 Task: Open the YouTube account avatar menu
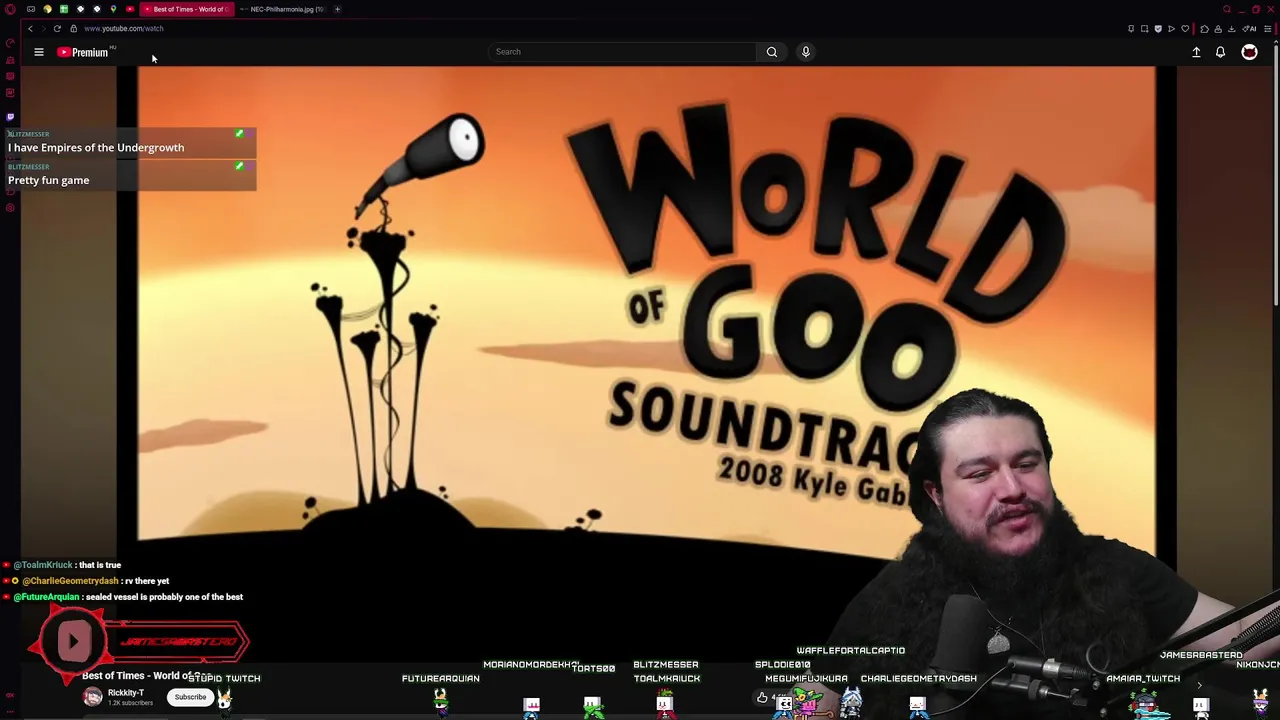point(1249,52)
